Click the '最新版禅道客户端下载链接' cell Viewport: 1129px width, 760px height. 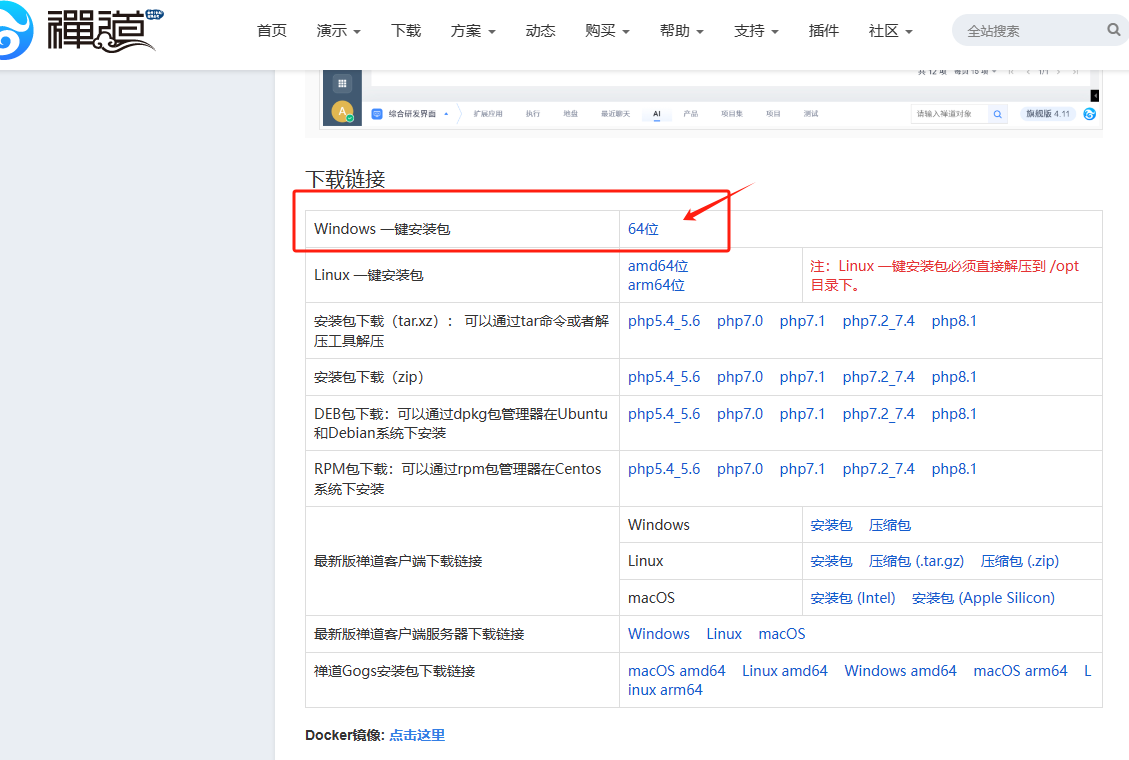click(462, 561)
